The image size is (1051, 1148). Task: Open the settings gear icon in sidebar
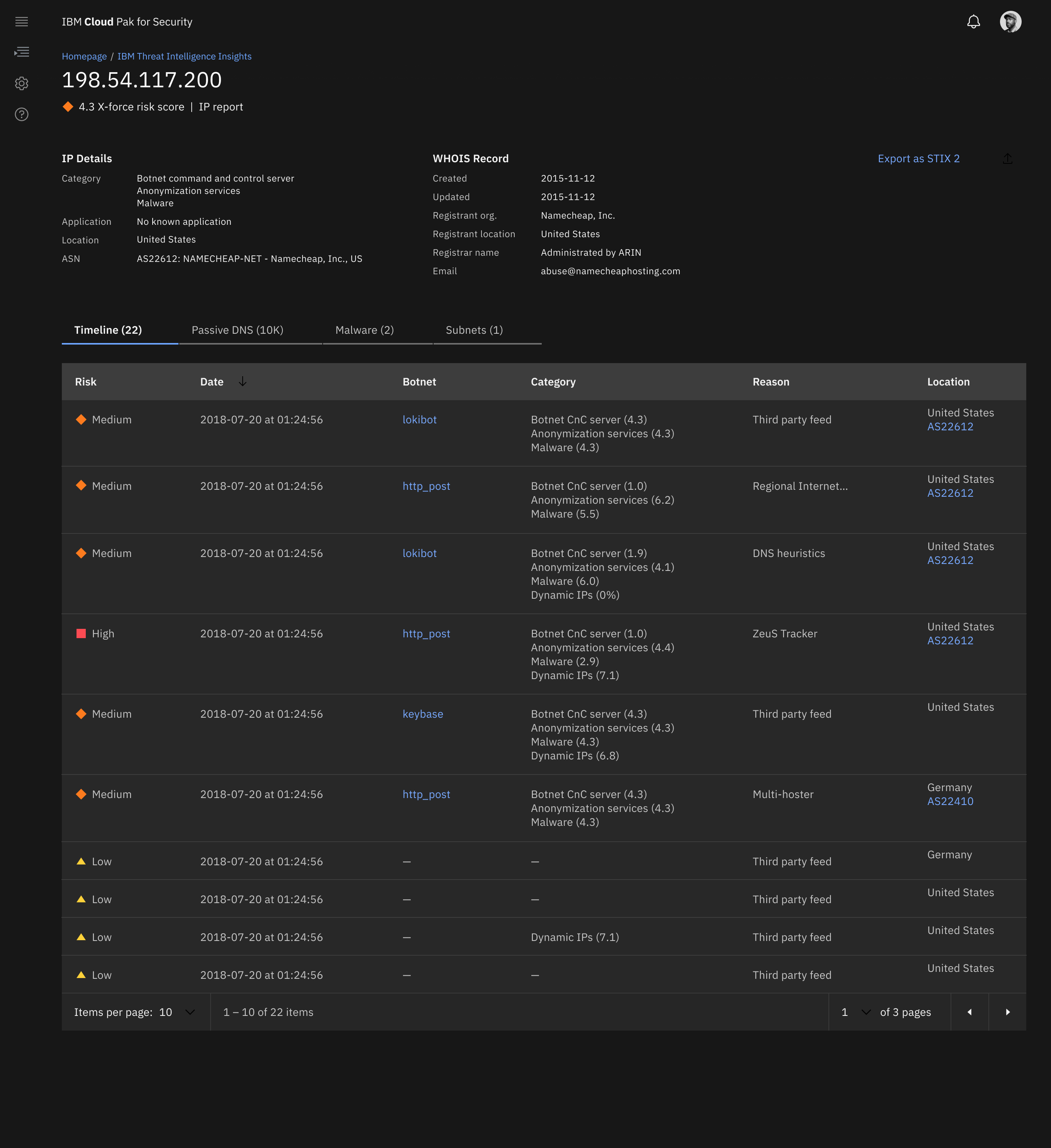point(22,83)
